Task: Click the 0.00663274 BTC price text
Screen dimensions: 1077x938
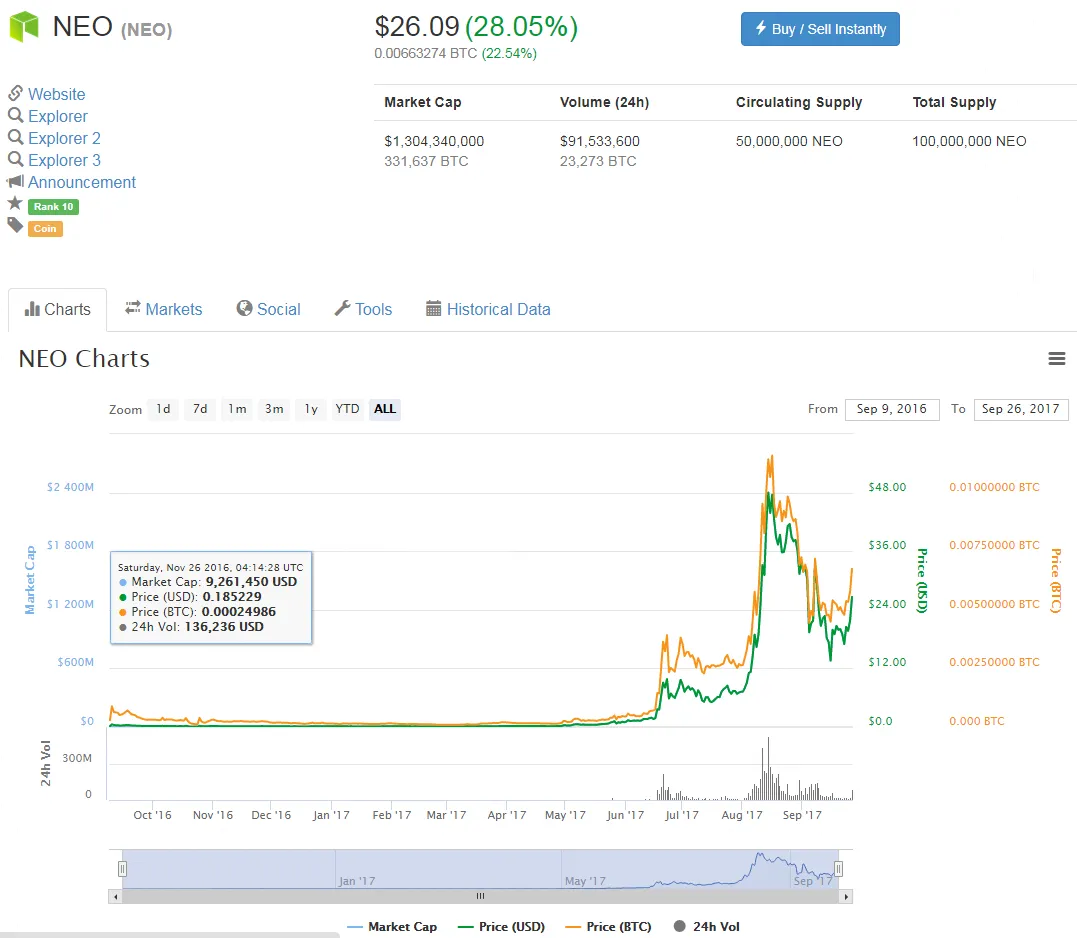Action: coord(425,54)
